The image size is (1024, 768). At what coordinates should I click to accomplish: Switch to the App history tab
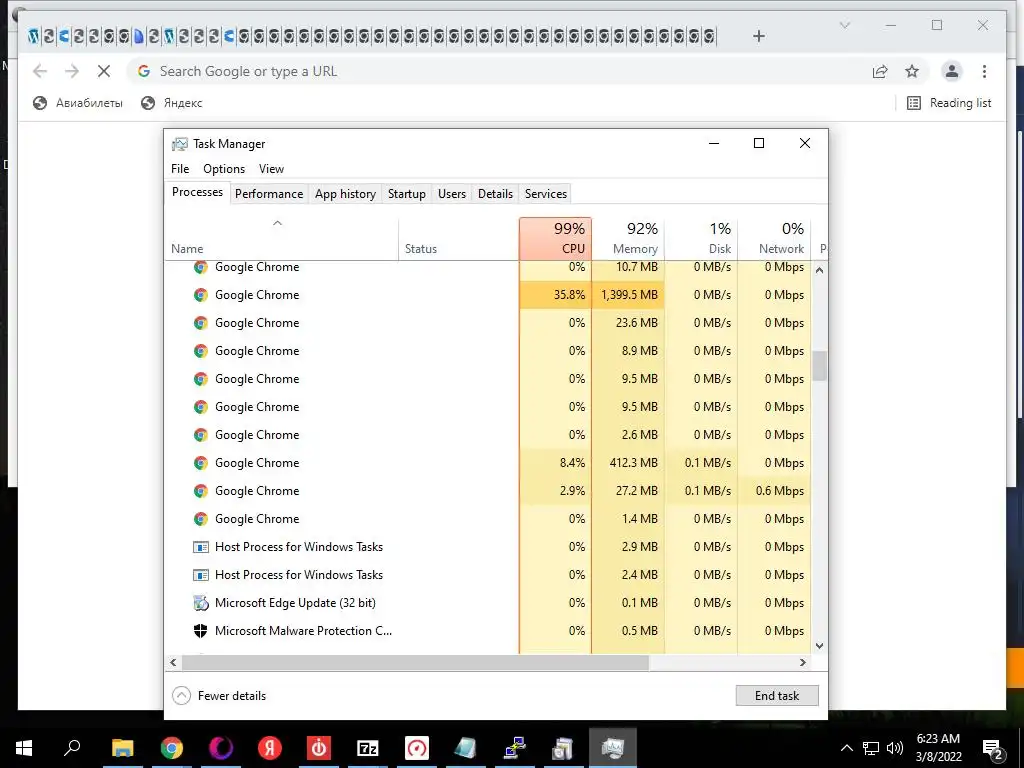tap(345, 194)
